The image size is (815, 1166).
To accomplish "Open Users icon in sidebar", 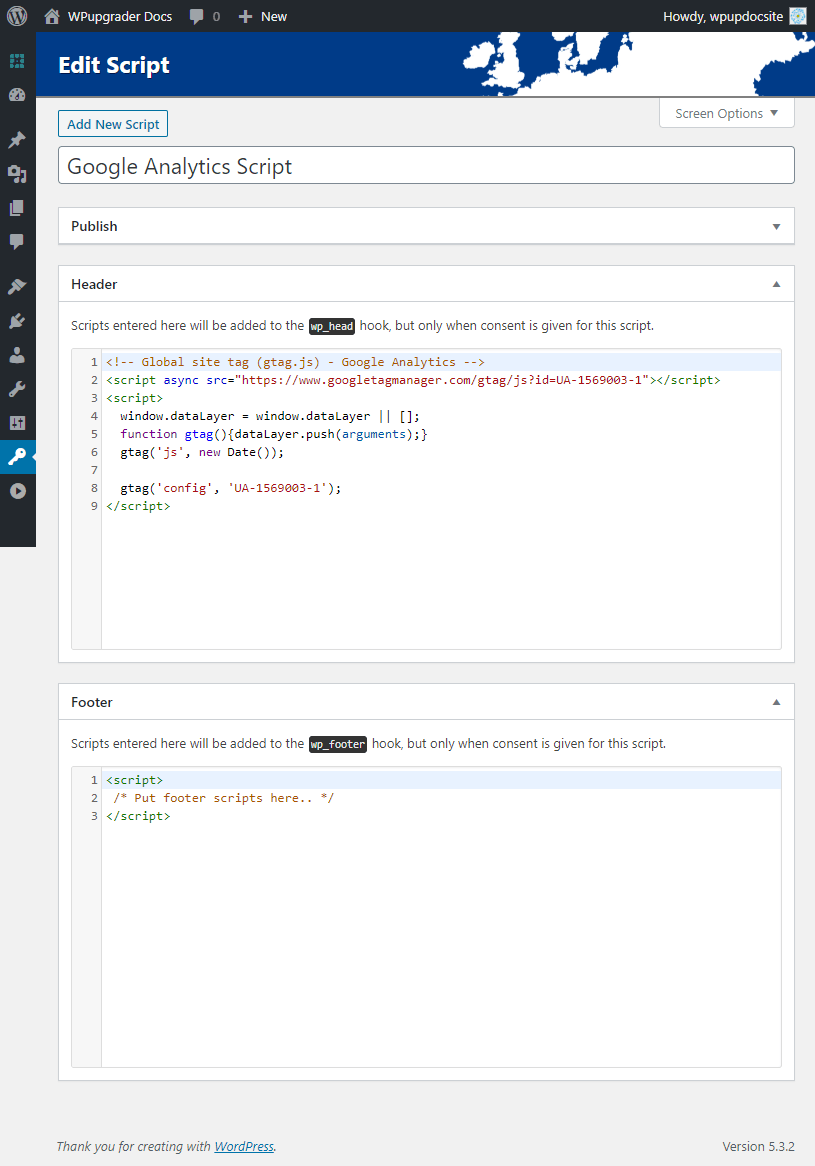I will point(17,355).
